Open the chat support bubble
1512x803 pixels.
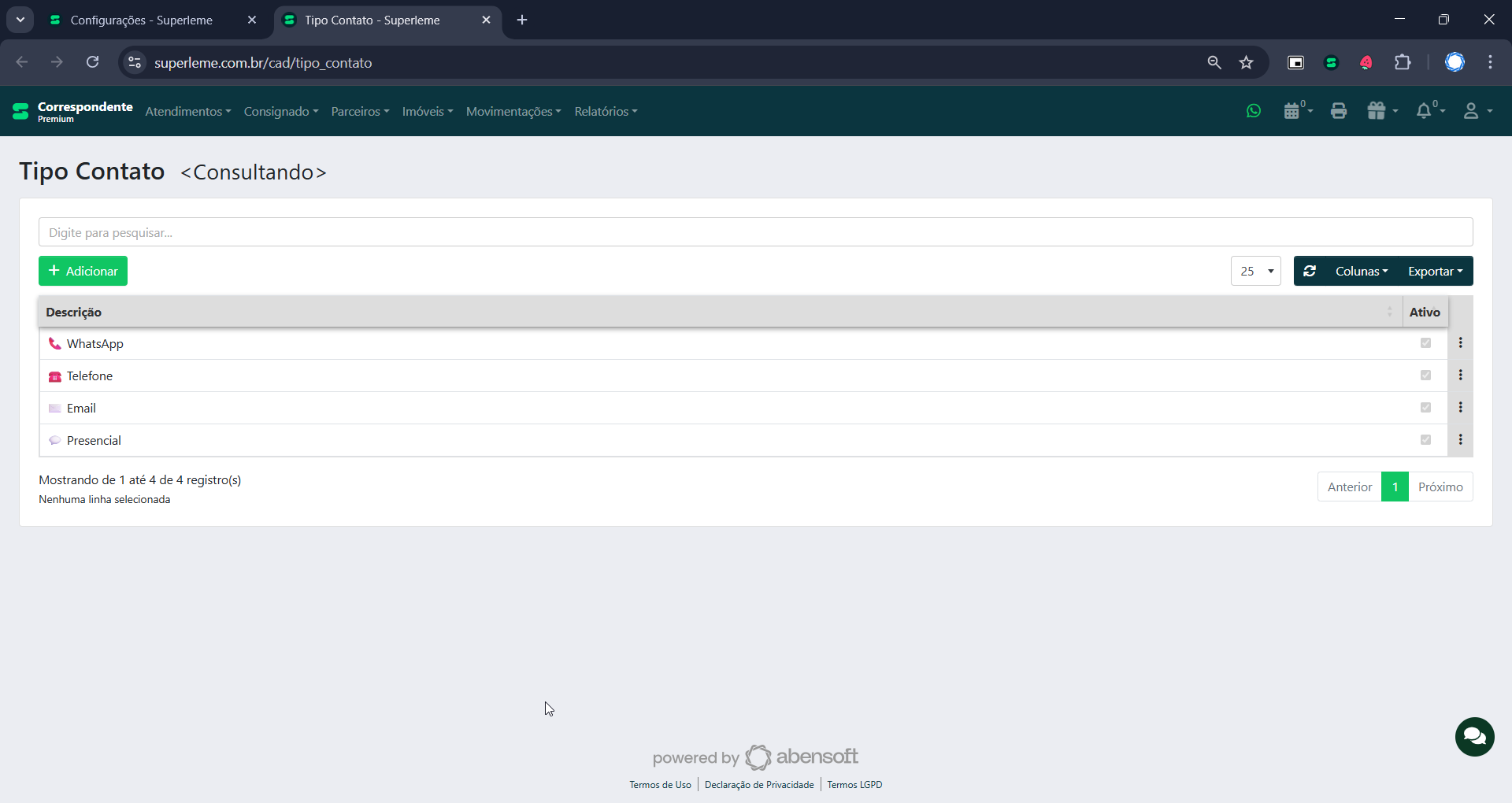[x=1474, y=737]
